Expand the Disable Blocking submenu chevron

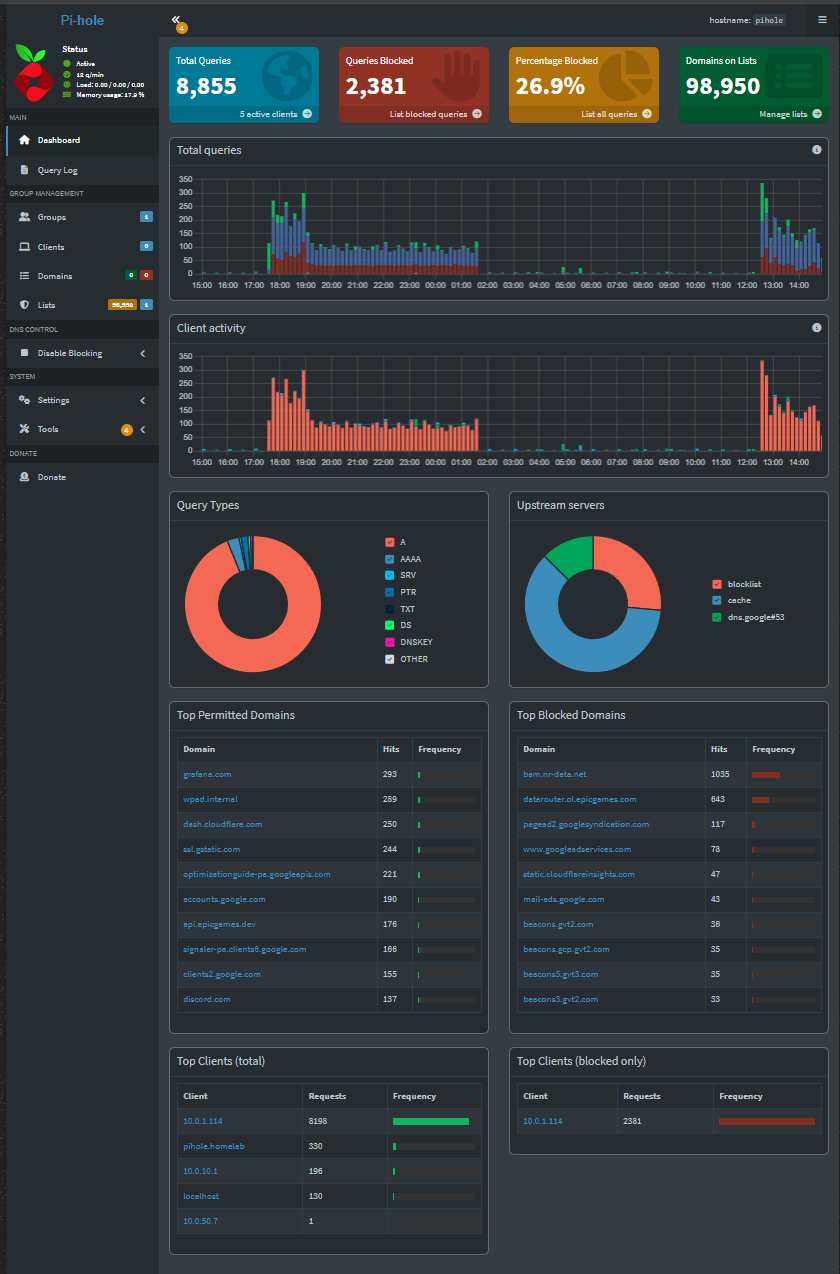click(x=142, y=353)
